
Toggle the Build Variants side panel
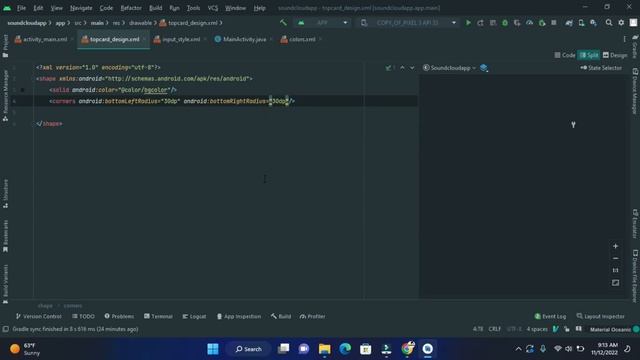click(5, 284)
